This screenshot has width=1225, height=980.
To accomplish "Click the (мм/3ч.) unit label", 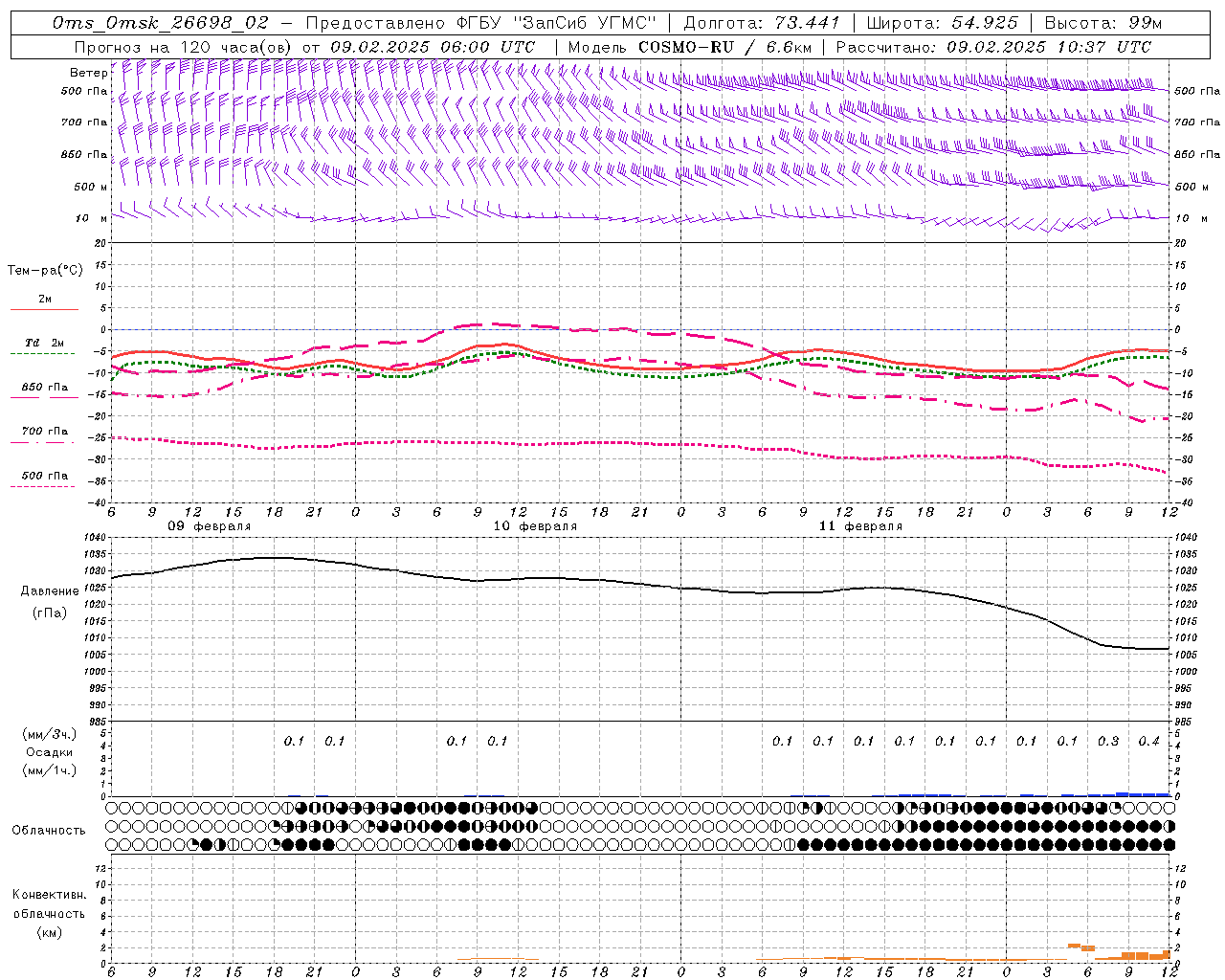I will coord(51,734).
